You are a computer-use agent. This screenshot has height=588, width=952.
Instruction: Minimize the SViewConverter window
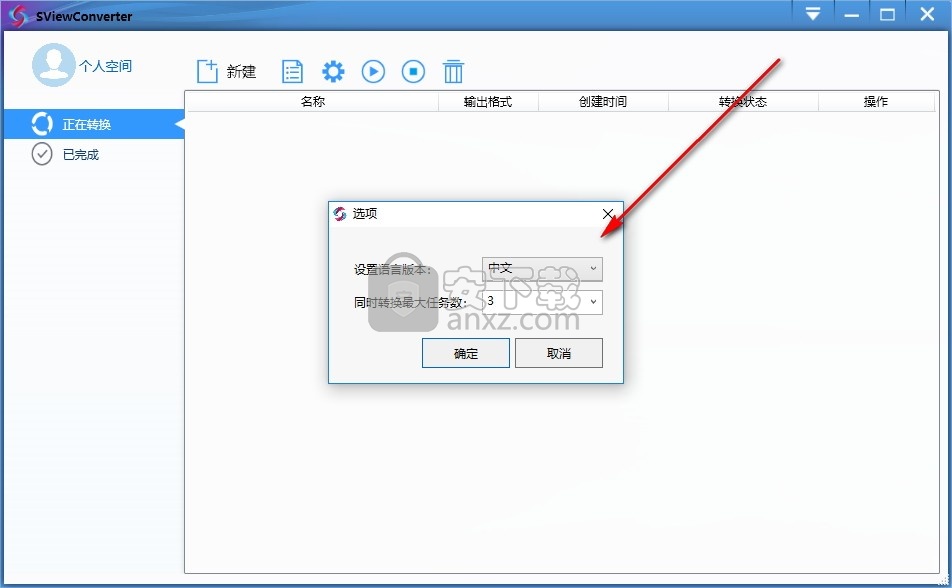(x=851, y=14)
